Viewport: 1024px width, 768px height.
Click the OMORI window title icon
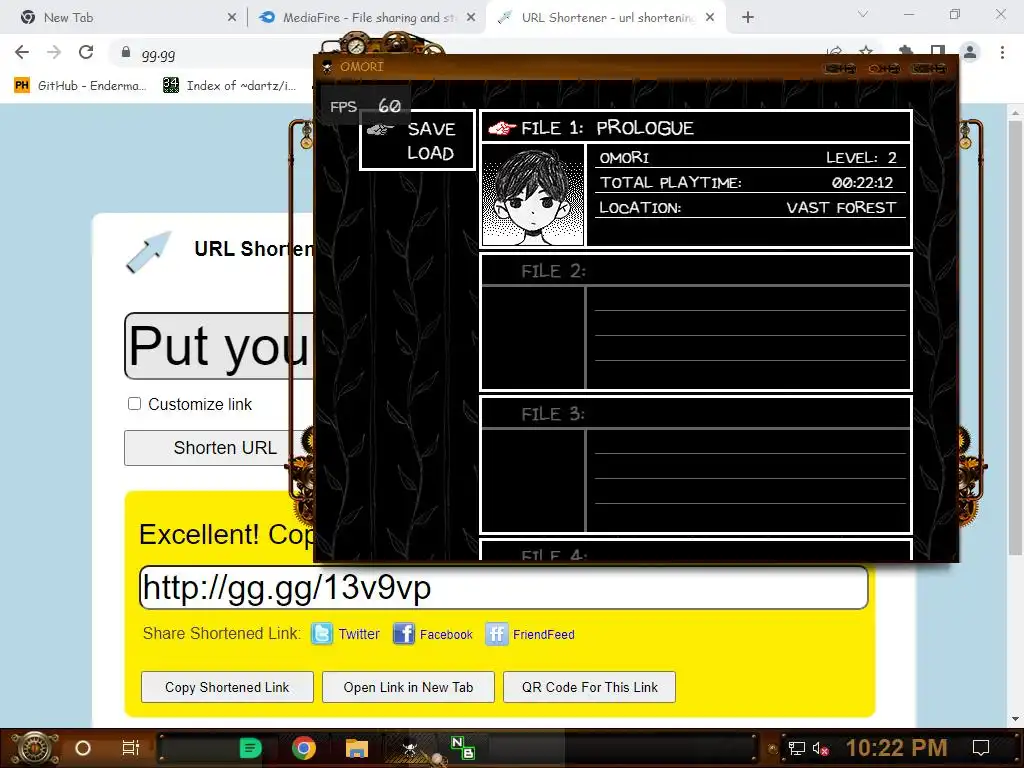tap(327, 67)
